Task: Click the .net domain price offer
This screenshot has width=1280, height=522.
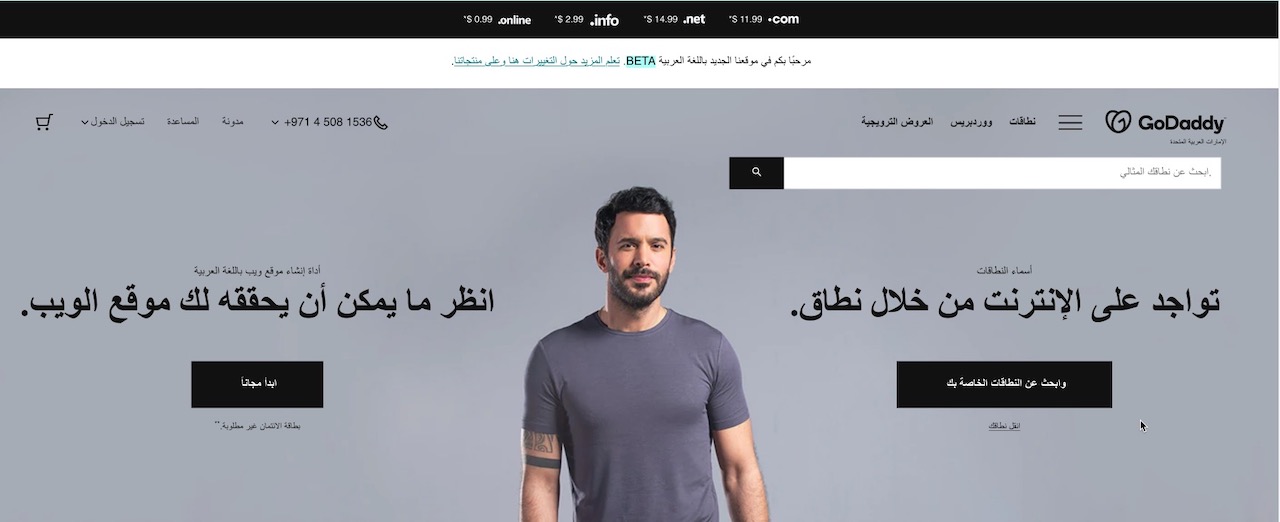Action: 675,19
